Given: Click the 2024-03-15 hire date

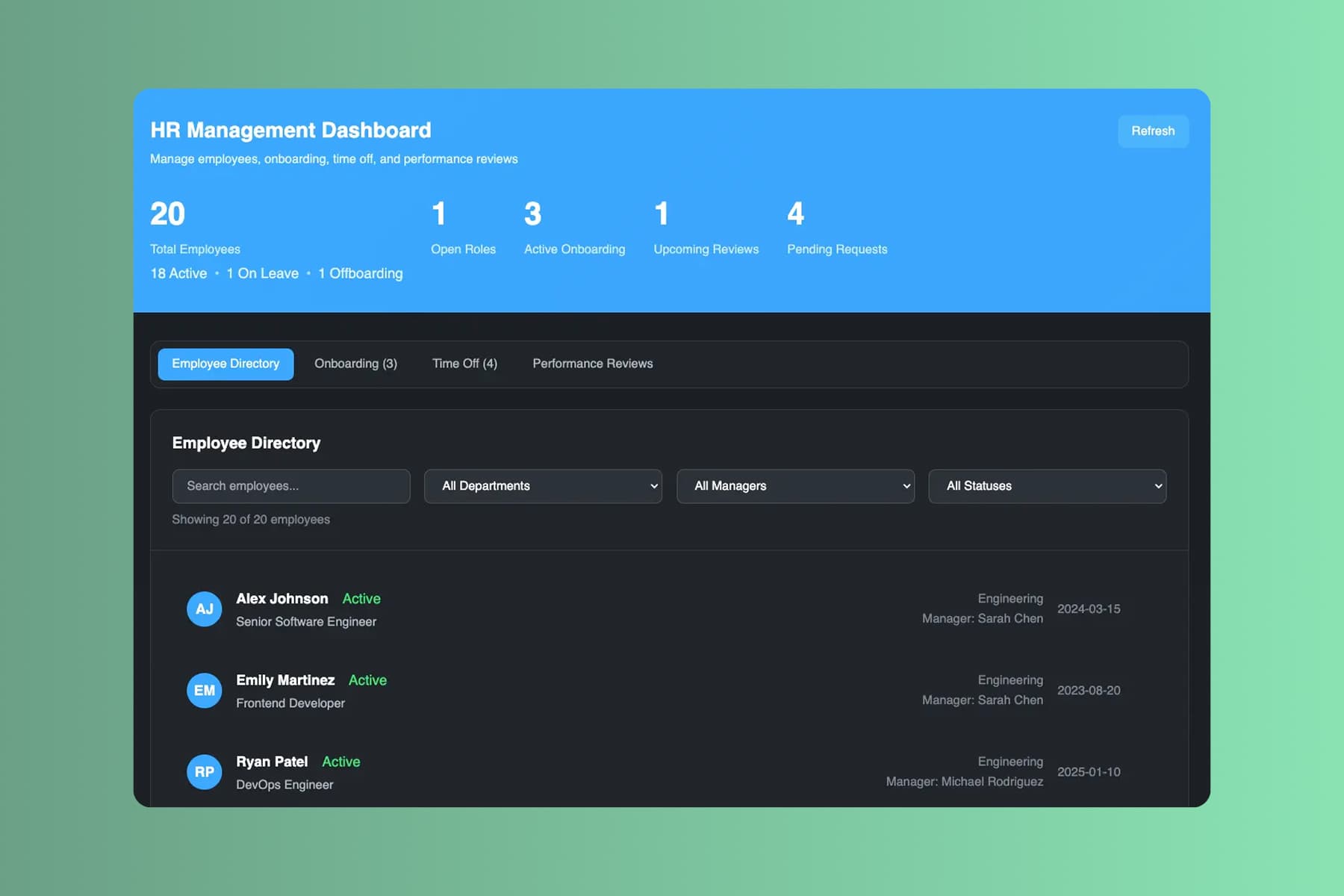Looking at the screenshot, I should [x=1089, y=609].
